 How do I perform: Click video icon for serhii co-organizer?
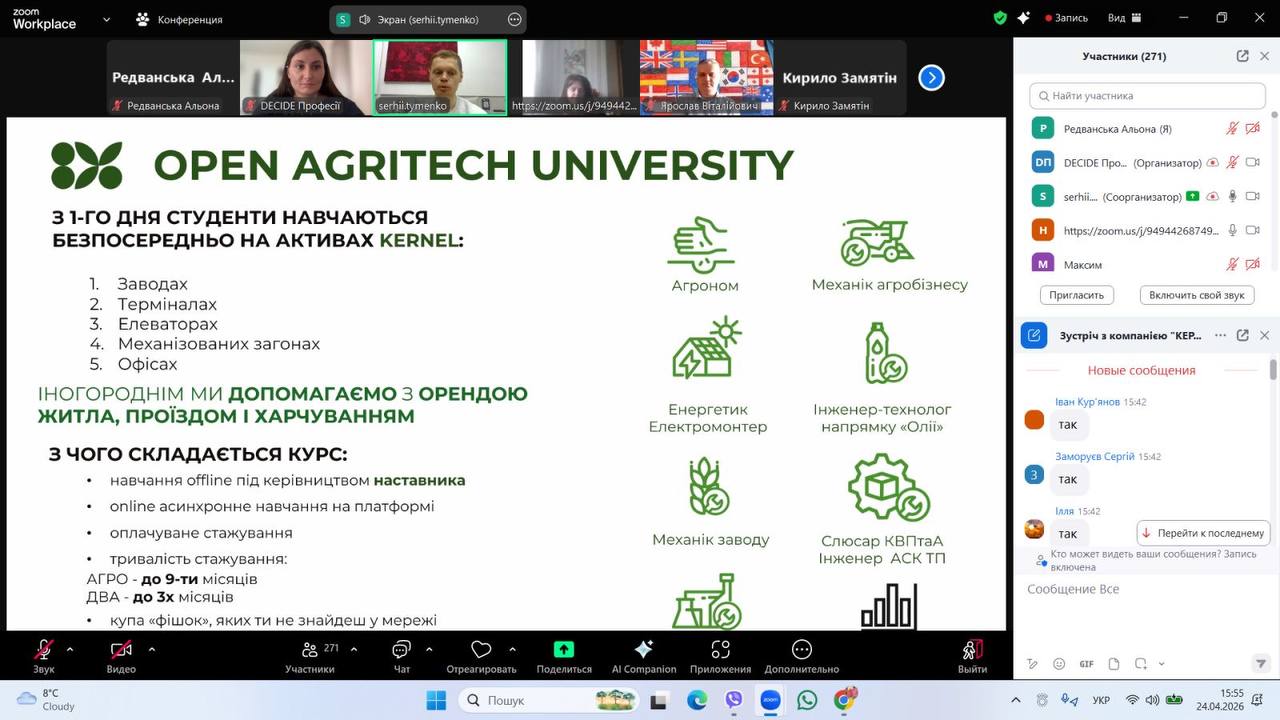point(1253,197)
